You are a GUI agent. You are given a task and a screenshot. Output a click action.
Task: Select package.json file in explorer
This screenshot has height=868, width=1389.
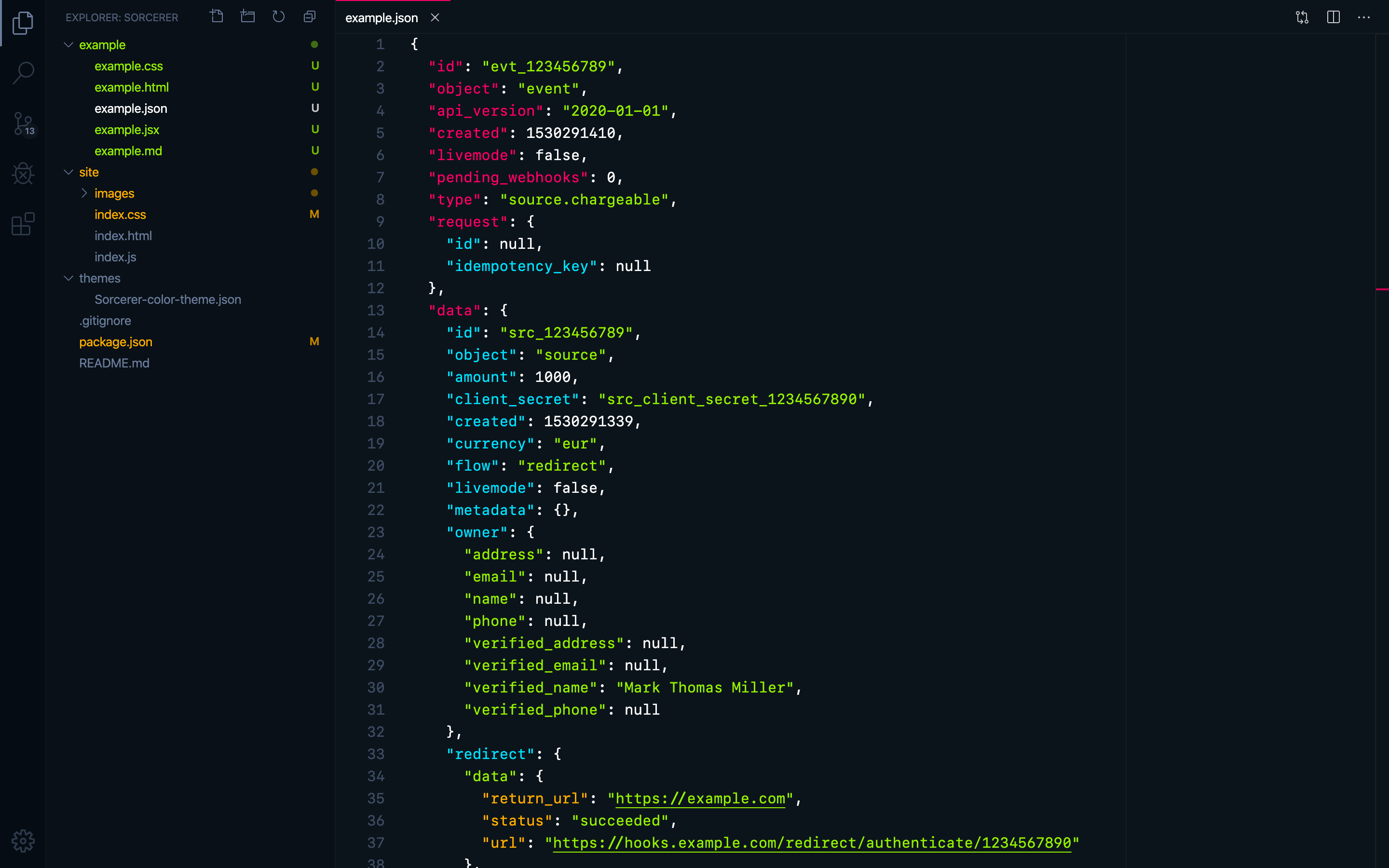(x=115, y=341)
